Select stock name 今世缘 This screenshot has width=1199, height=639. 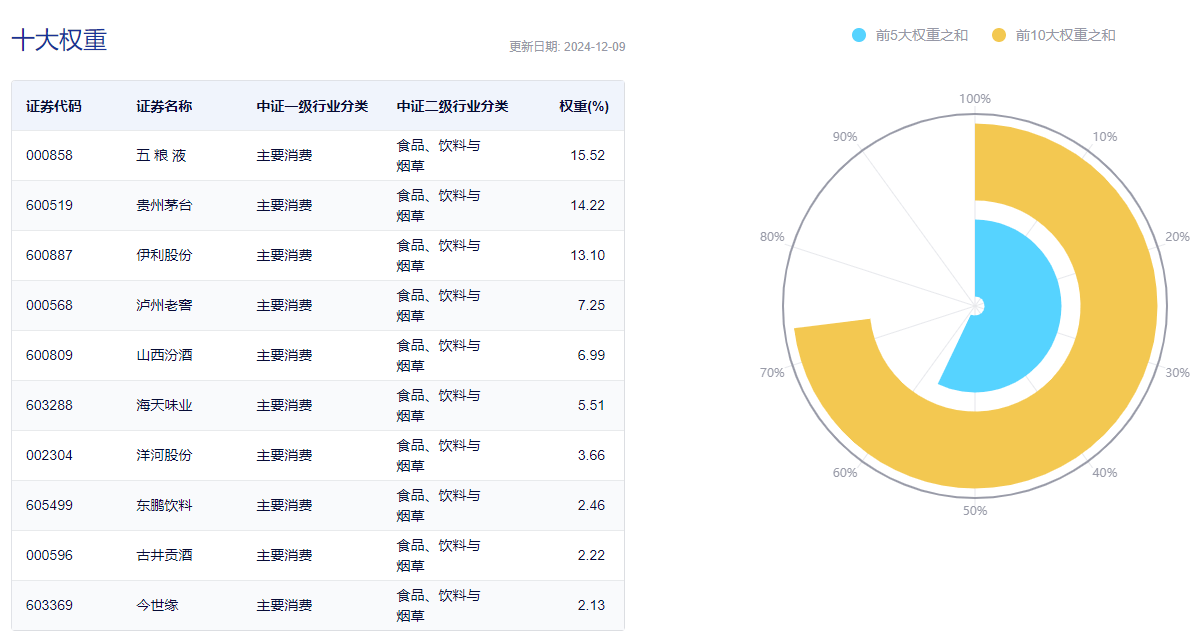(x=158, y=605)
